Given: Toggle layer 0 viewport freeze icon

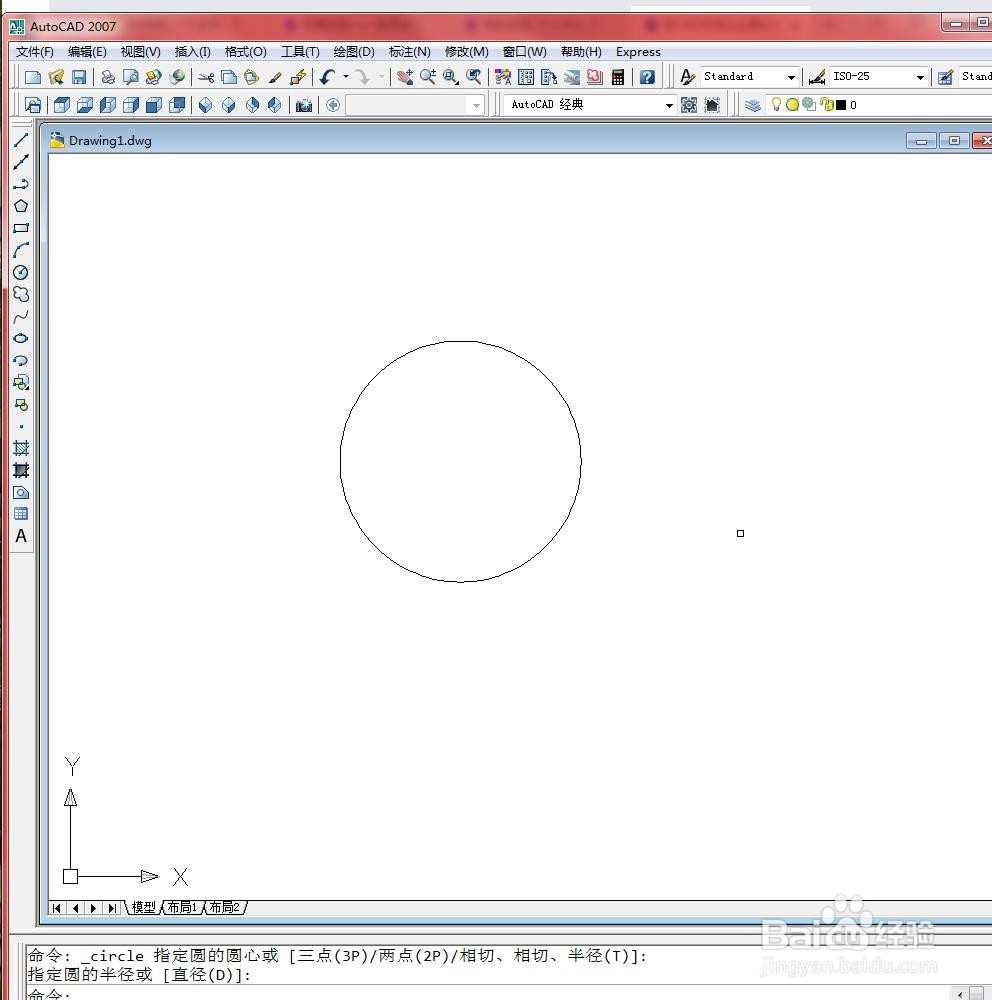Looking at the screenshot, I should pyautogui.click(x=810, y=105).
